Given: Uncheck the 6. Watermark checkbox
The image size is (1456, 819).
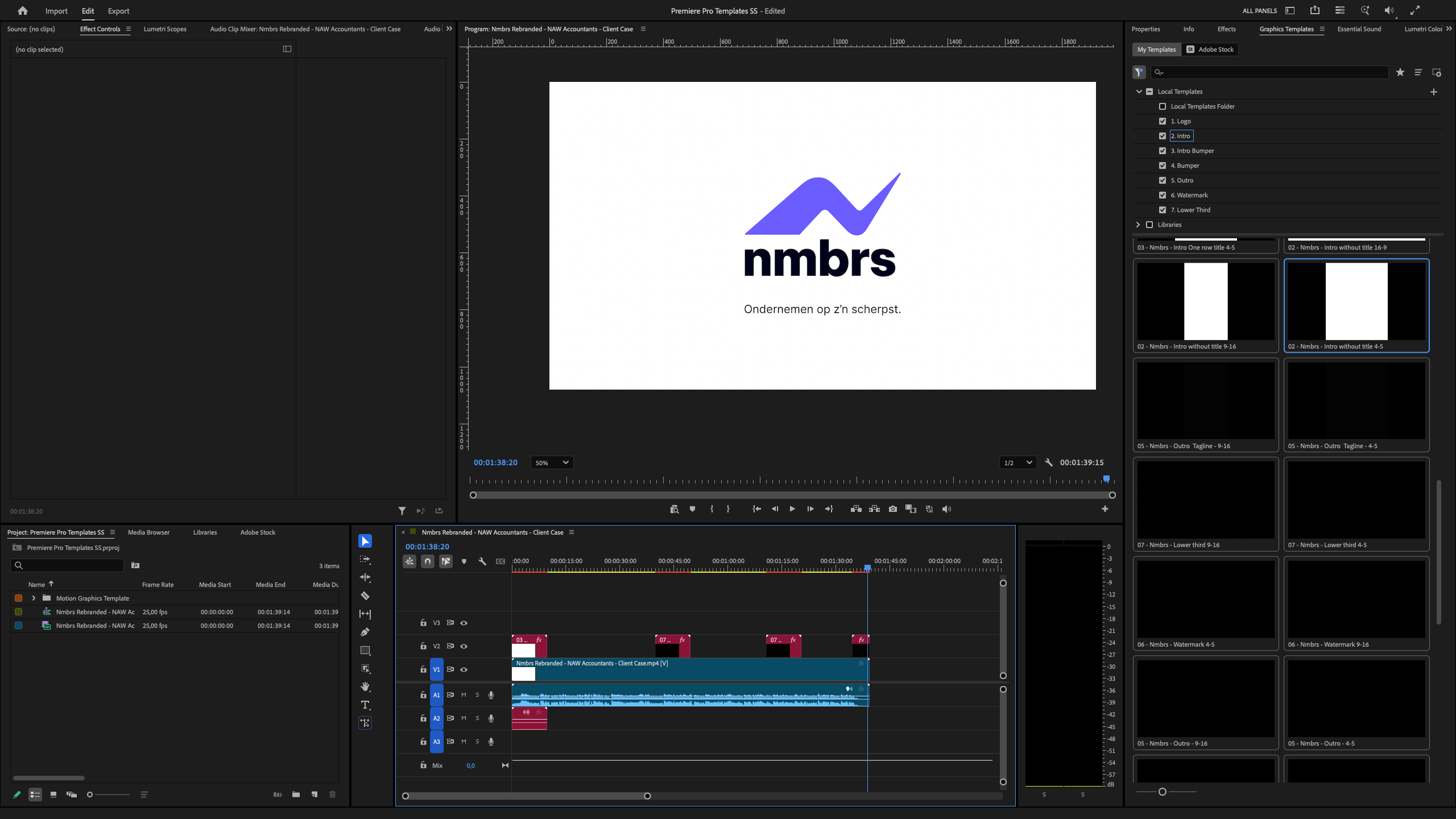Looking at the screenshot, I should 1163,195.
